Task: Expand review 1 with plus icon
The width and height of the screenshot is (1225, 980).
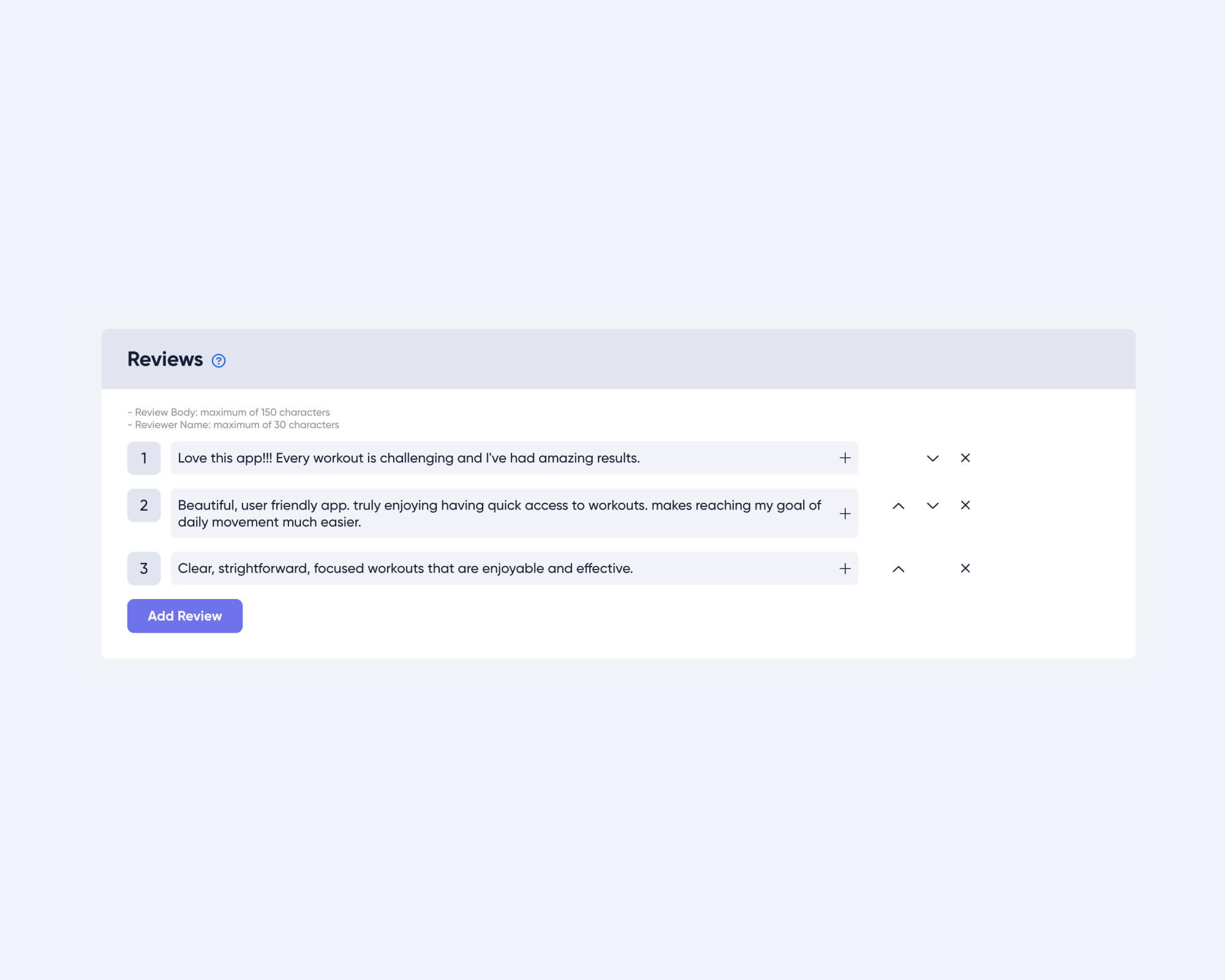Action: point(845,458)
